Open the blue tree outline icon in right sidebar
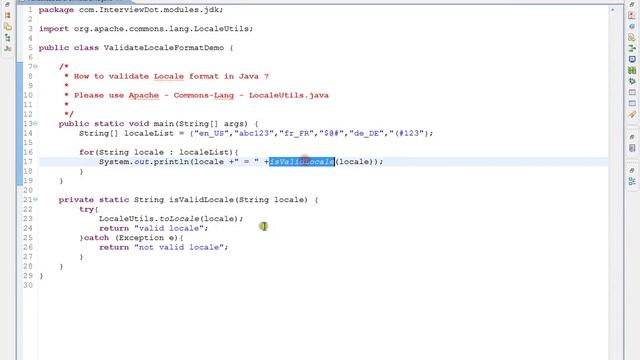 click(x=632, y=182)
